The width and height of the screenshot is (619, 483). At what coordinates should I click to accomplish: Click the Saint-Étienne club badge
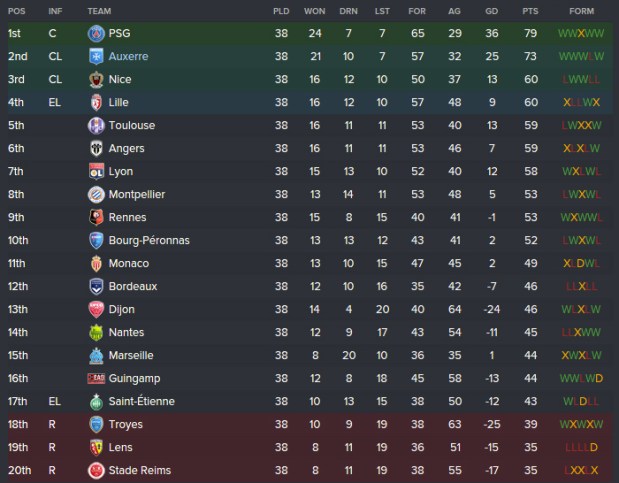click(96, 402)
